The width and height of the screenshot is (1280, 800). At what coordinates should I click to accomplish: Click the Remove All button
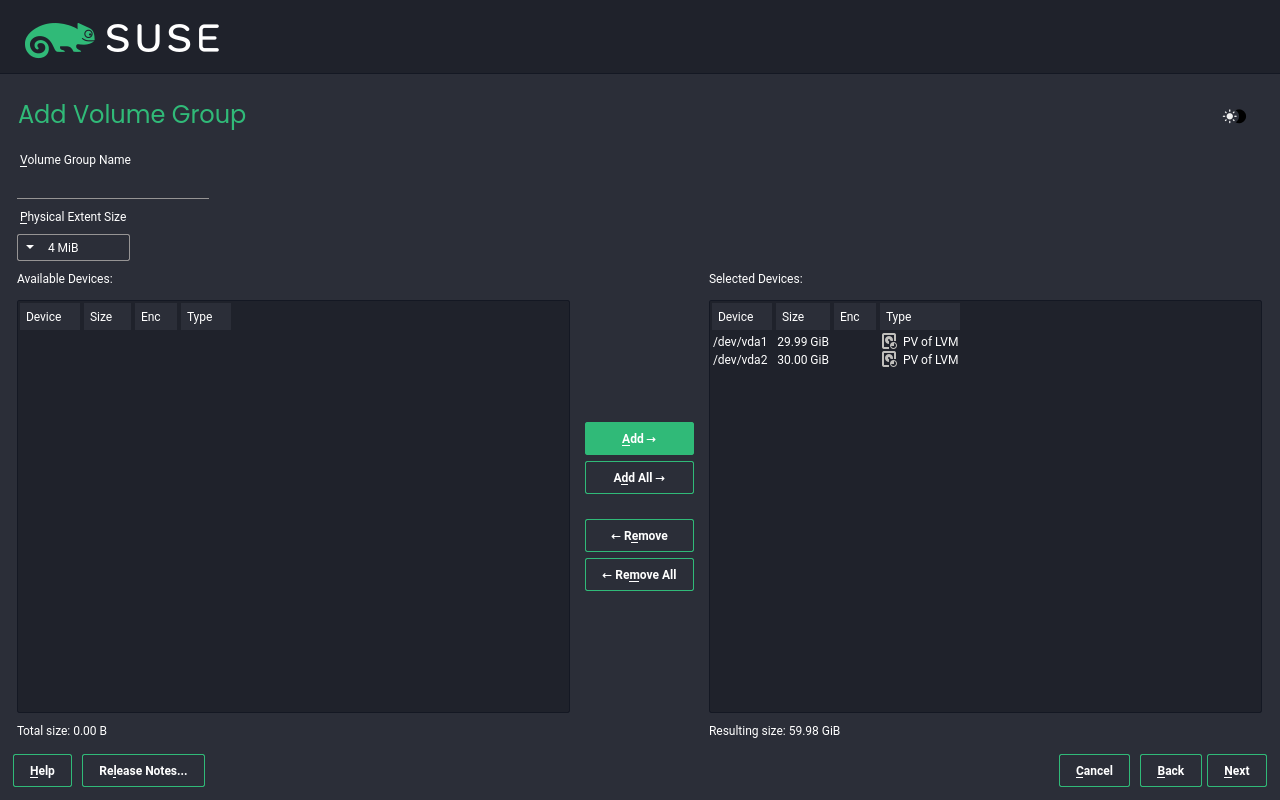[x=639, y=575]
